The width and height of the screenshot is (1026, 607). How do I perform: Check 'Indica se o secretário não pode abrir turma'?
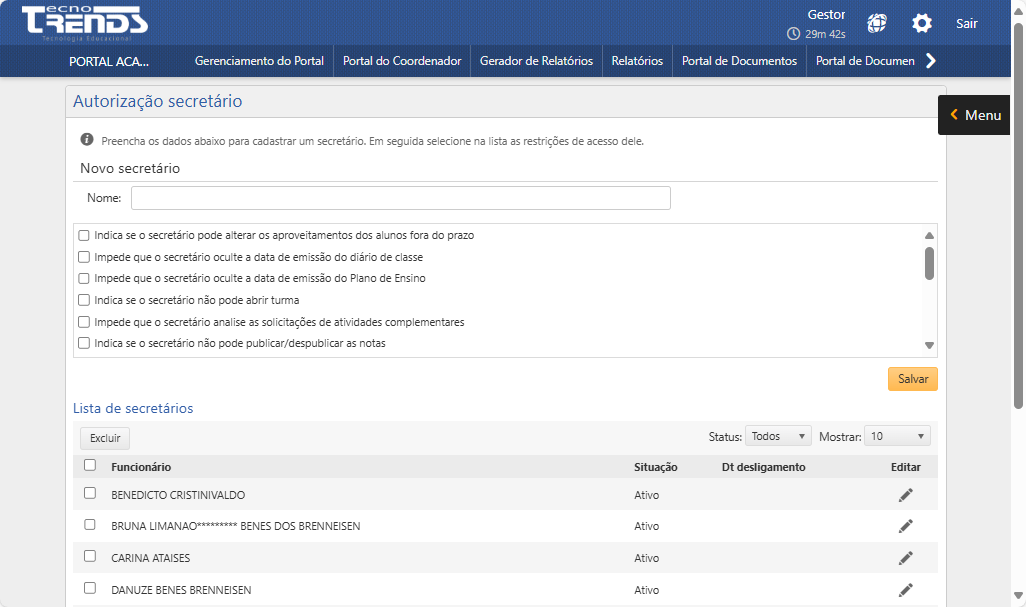[84, 300]
